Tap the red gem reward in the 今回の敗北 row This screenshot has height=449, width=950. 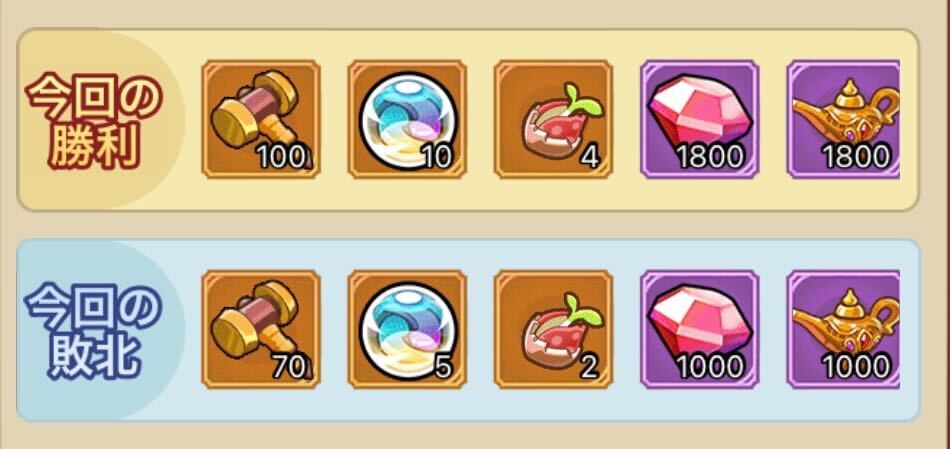point(700,329)
